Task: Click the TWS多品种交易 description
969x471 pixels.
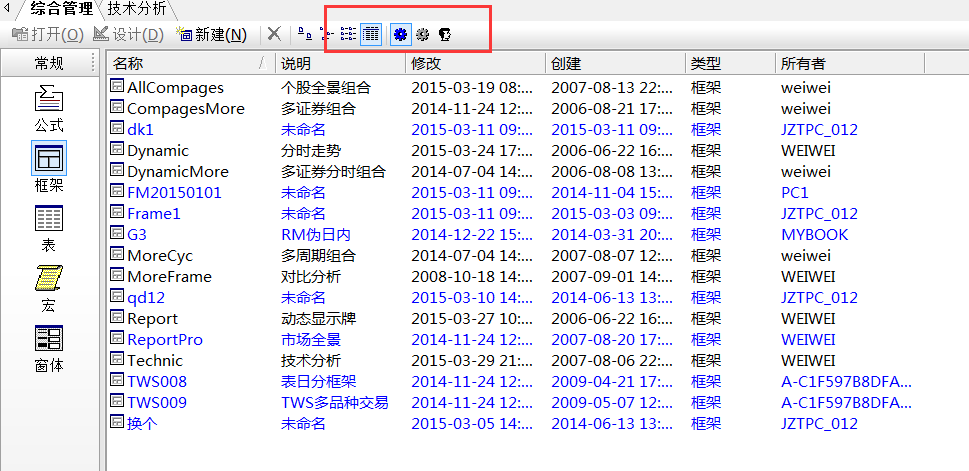Action: tap(334, 402)
